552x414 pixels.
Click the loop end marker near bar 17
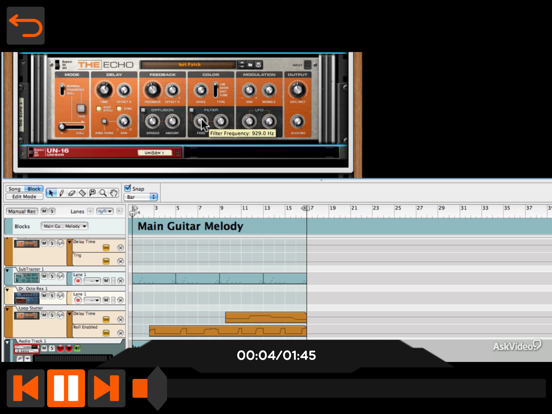click(x=305, y=208)
